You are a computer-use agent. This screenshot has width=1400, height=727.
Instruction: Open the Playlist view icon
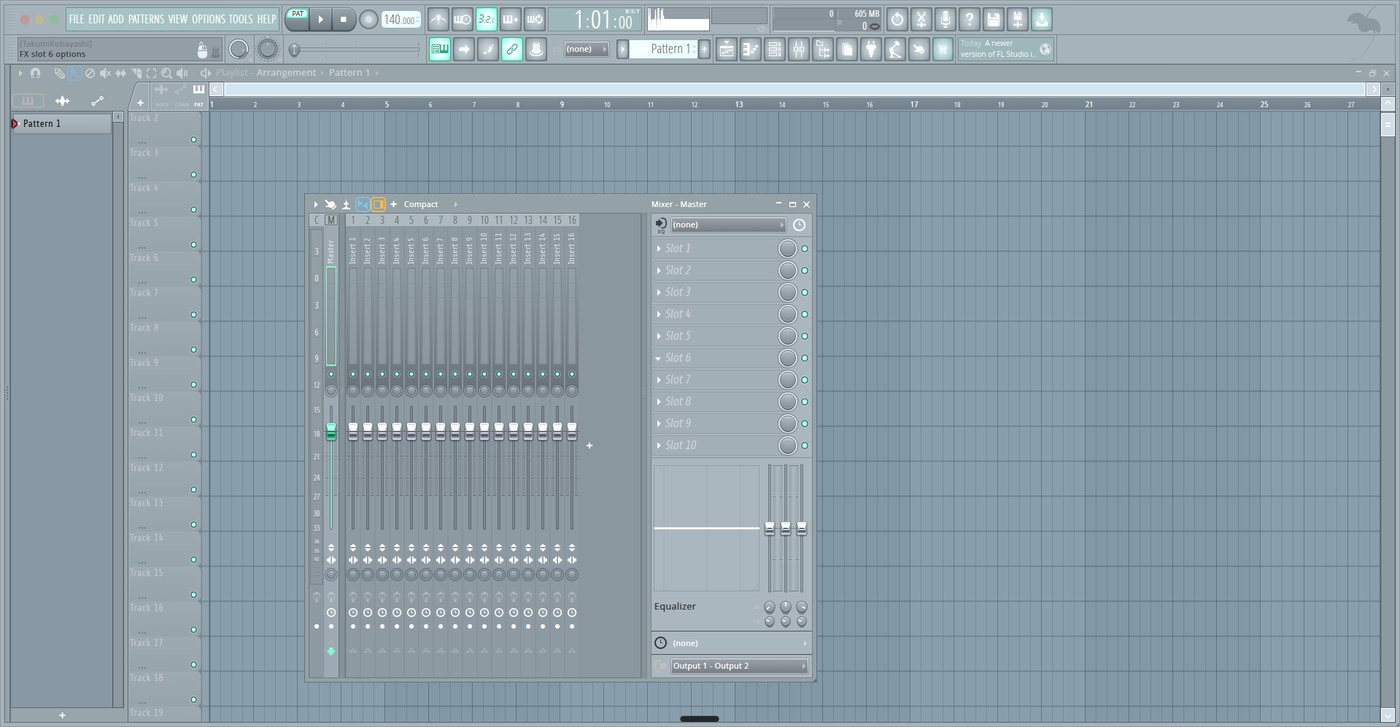(x=726, y=49)
